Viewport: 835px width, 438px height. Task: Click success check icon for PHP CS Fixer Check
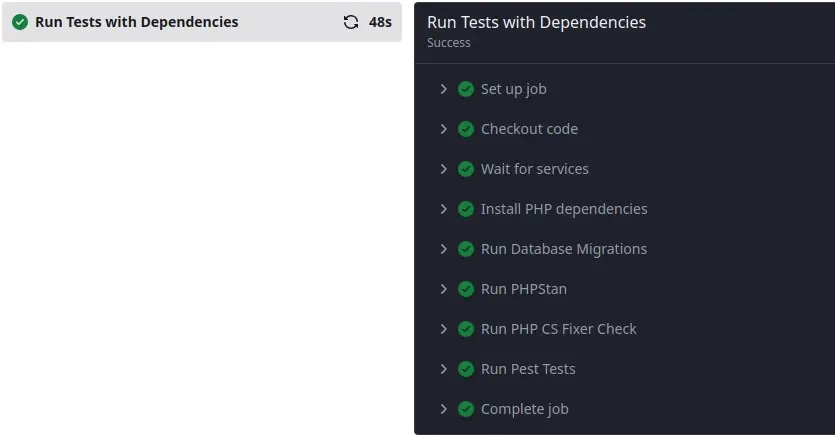466,329
